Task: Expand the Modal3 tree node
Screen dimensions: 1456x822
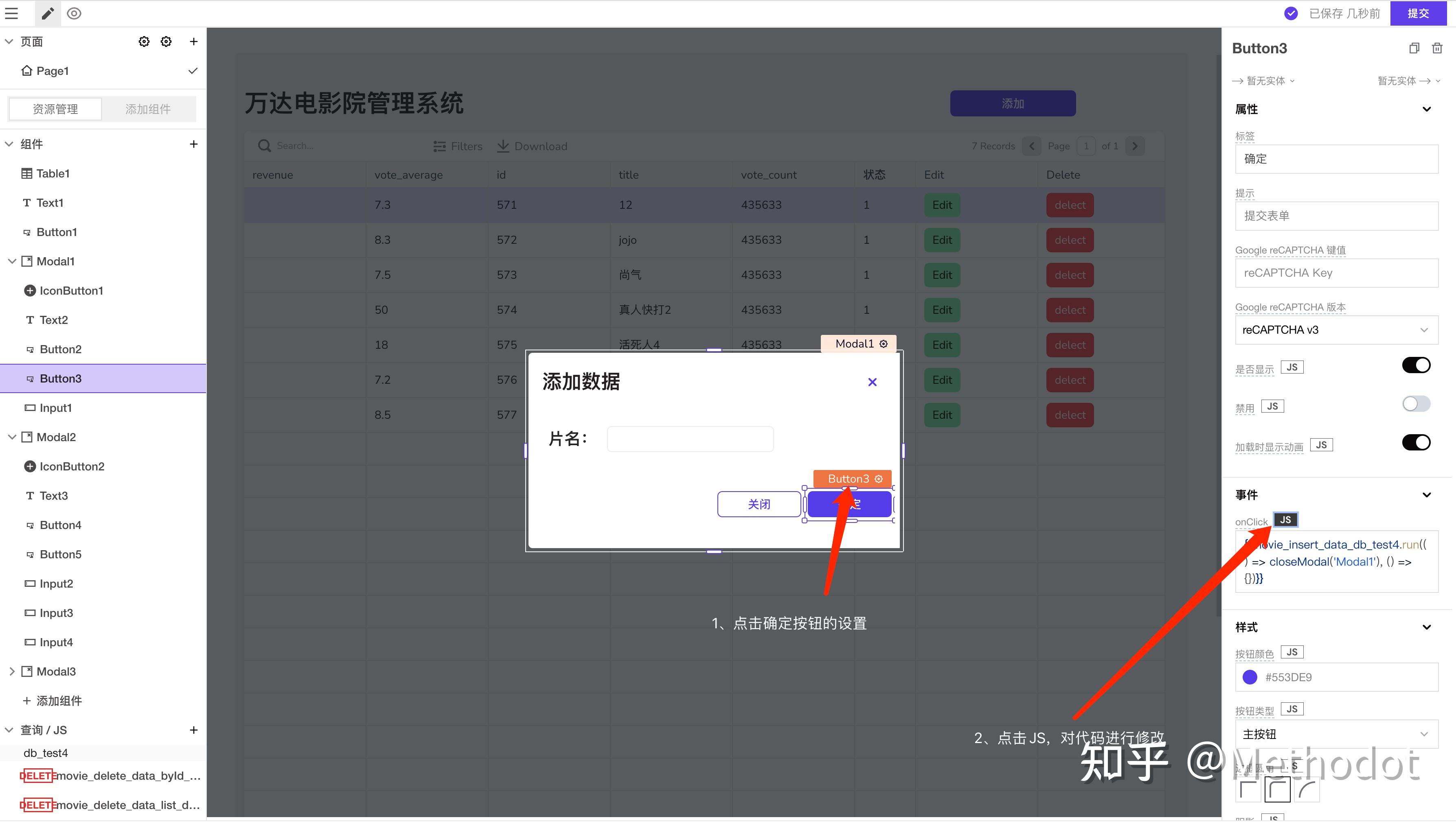Action: 12,671
